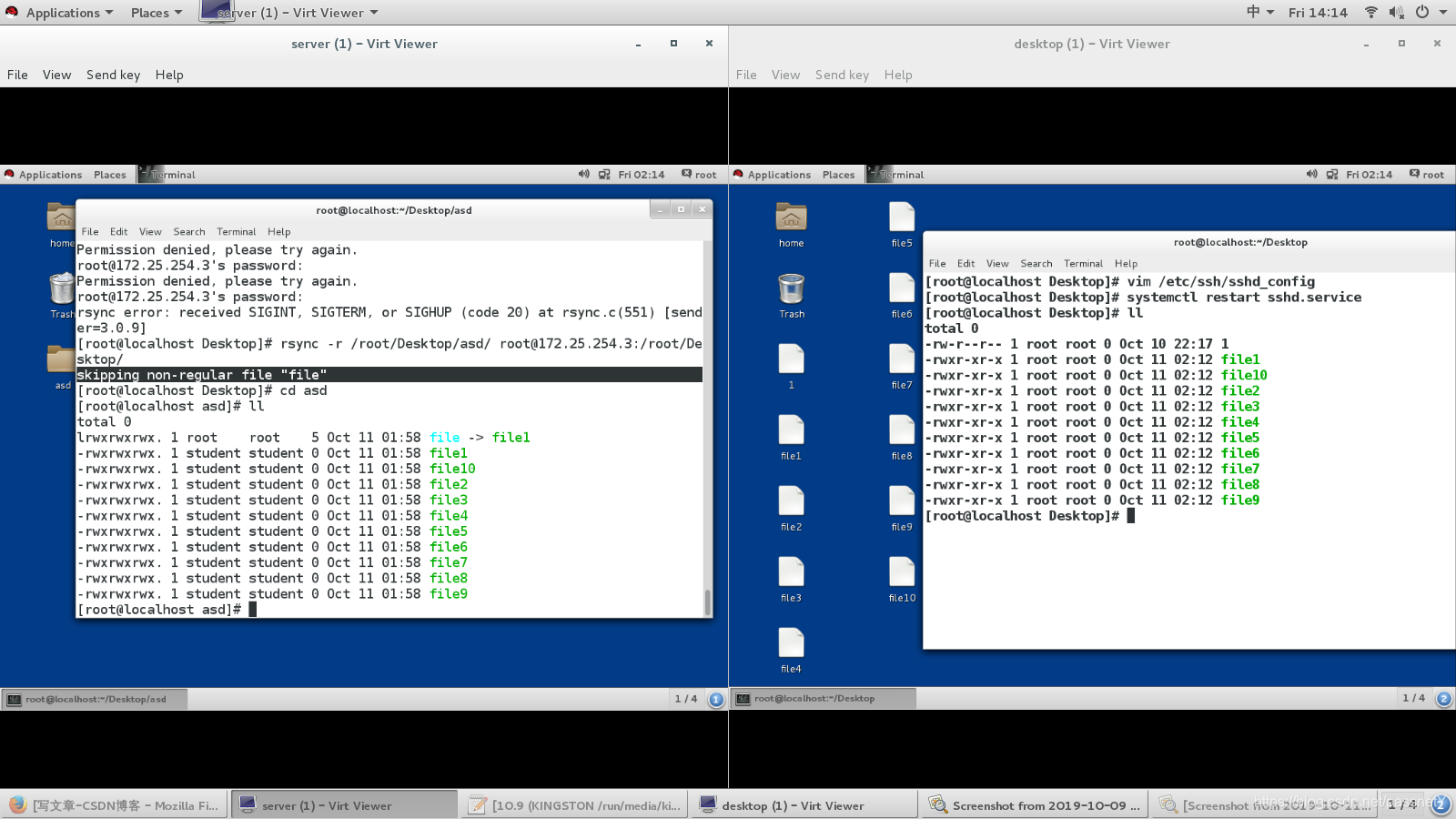This screenshot has width=1456, height=819.
Task: Open Edit menu in desktop VM terminal
Action: tap(966, 264)
